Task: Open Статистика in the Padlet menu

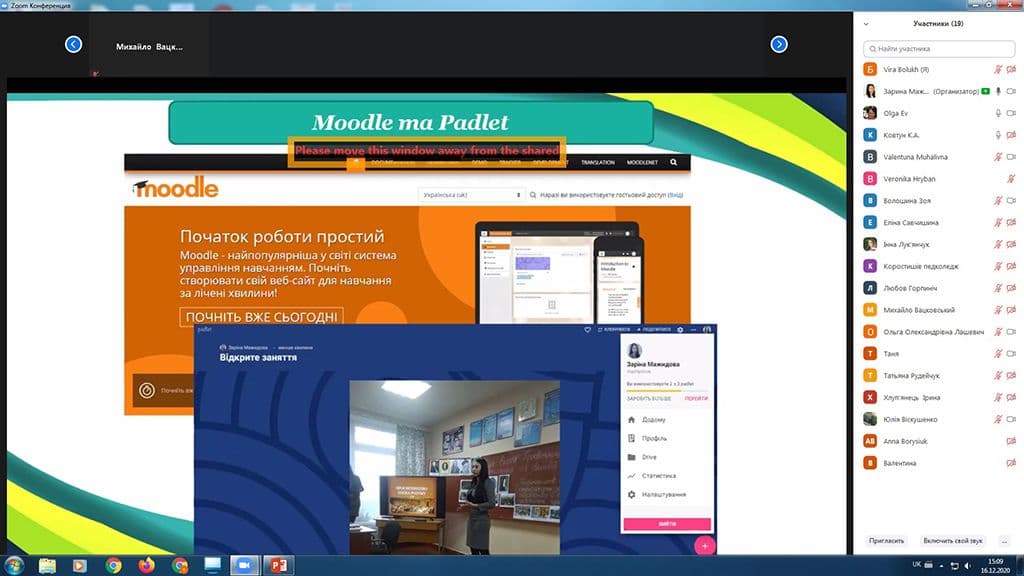Action: point(658,476)
